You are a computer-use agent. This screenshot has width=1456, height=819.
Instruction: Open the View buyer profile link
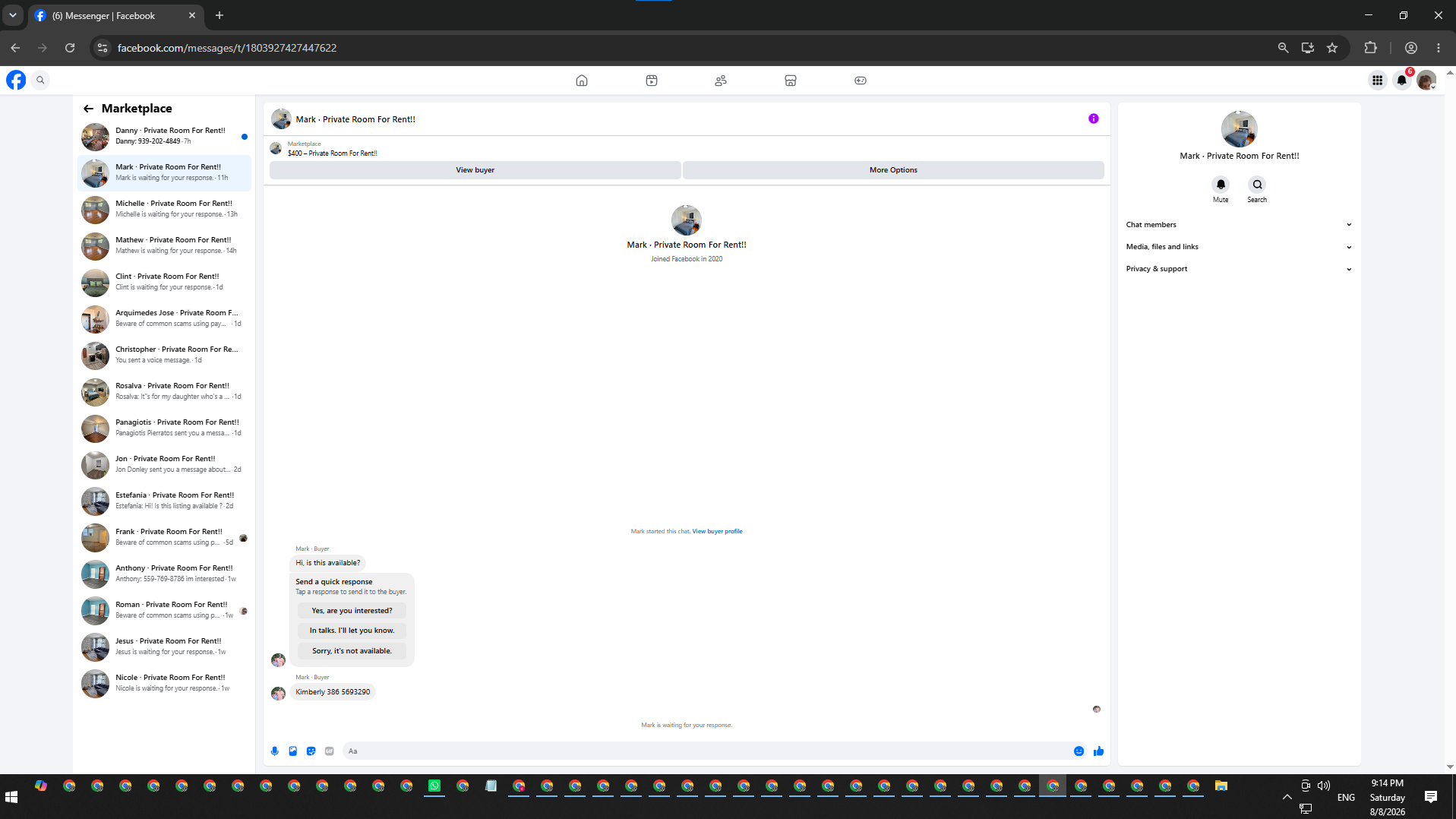pyautogui.click(x=717, y=532)
